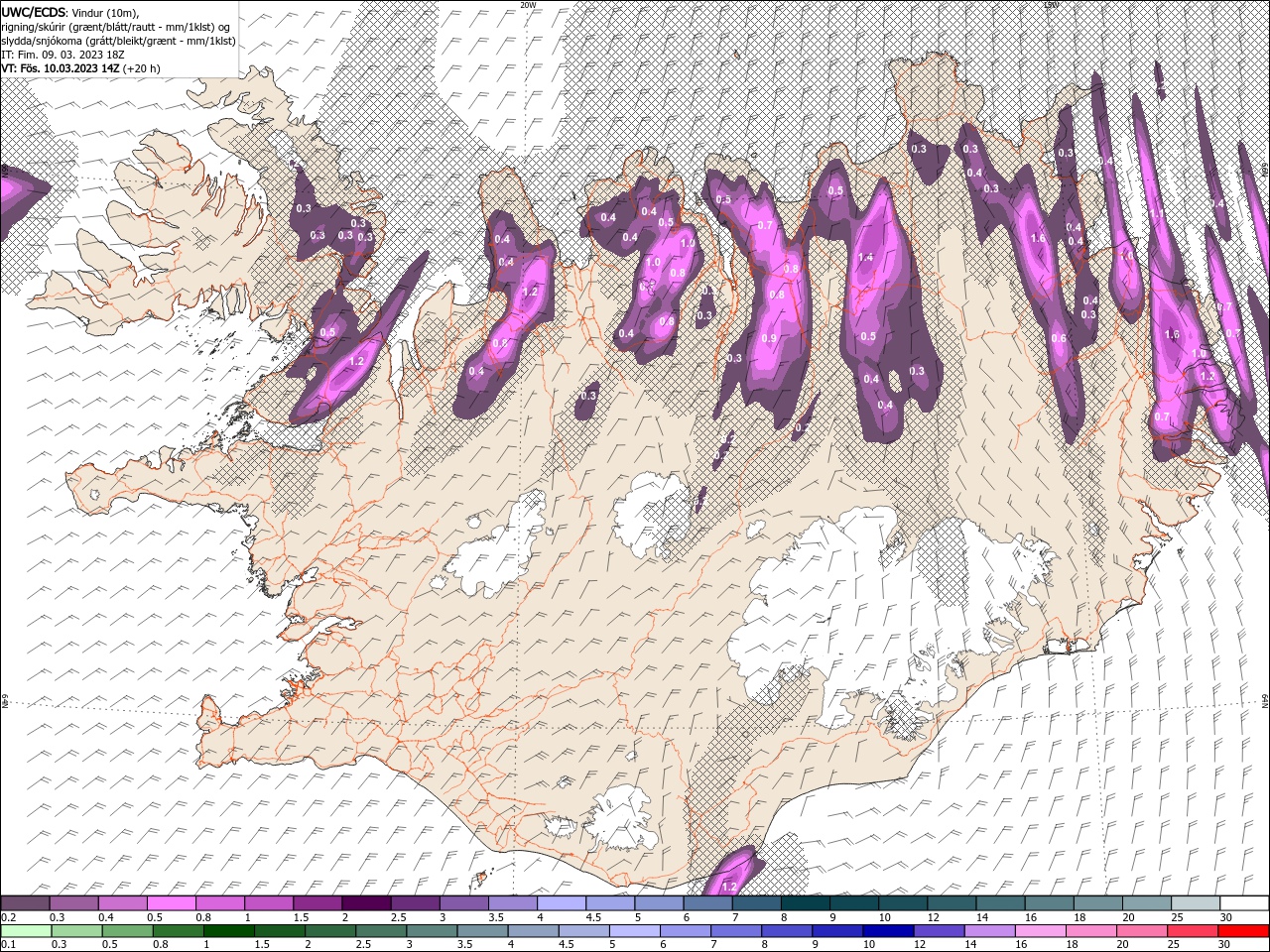This screenshot has height=952, width=1270.
Task: Pick the dusky purple 0.2–0.3 snow scale swatch
Action: click(26, 903)
